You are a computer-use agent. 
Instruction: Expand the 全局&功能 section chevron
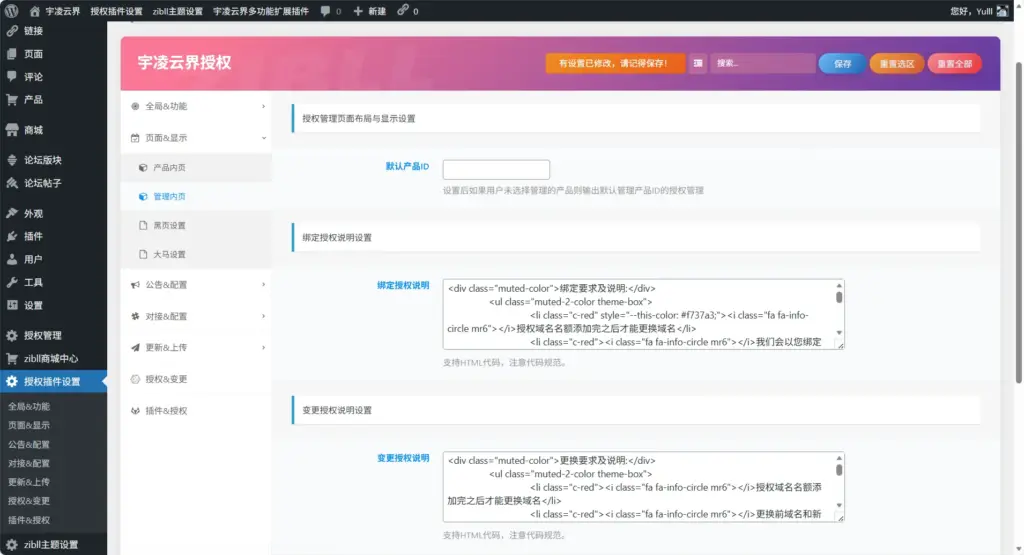[263, 106]
